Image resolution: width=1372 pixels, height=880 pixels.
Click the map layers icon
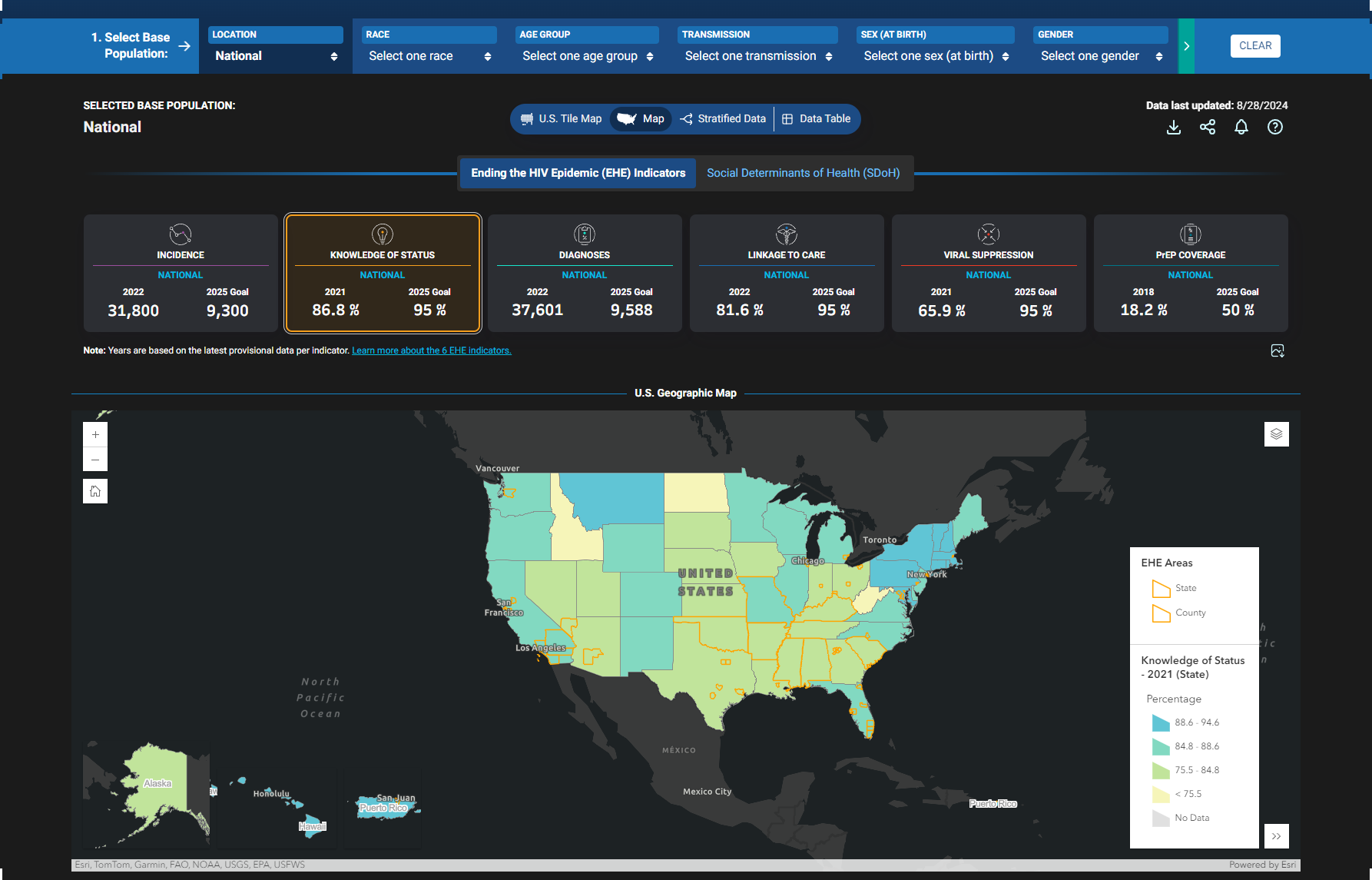point(1277,434)
